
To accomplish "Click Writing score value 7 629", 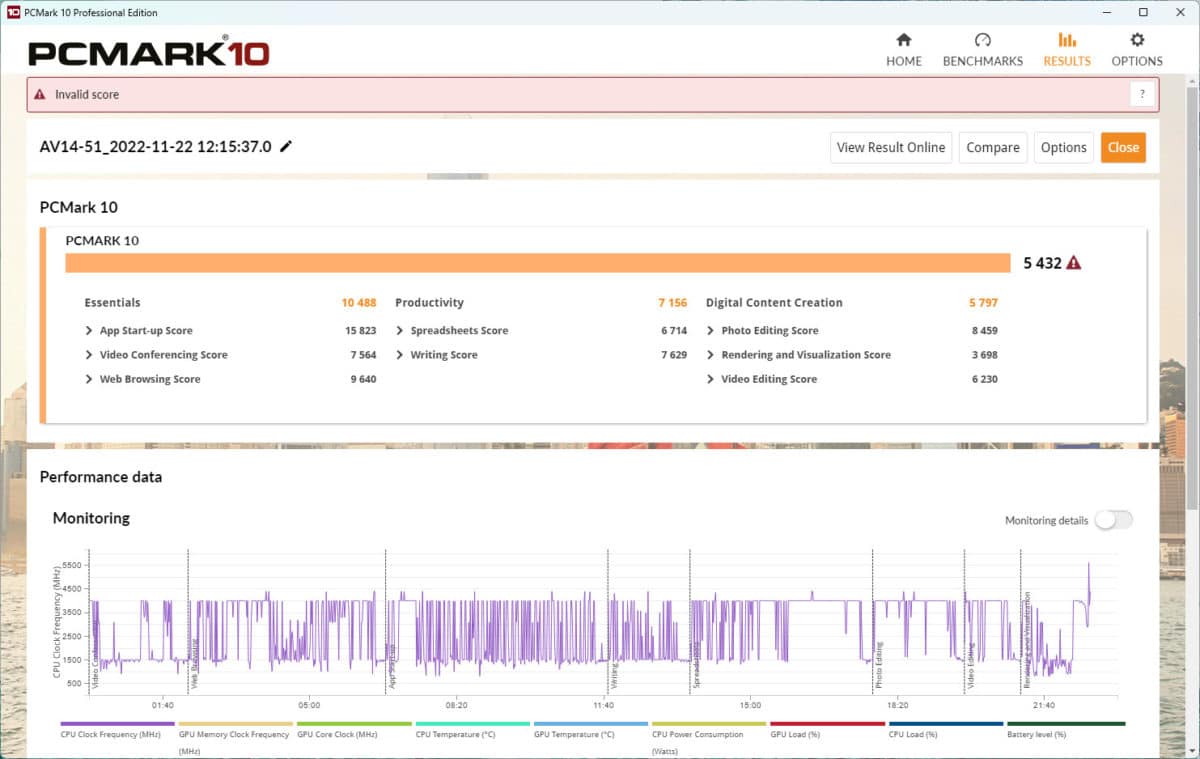I will click(x=673, y=355).
